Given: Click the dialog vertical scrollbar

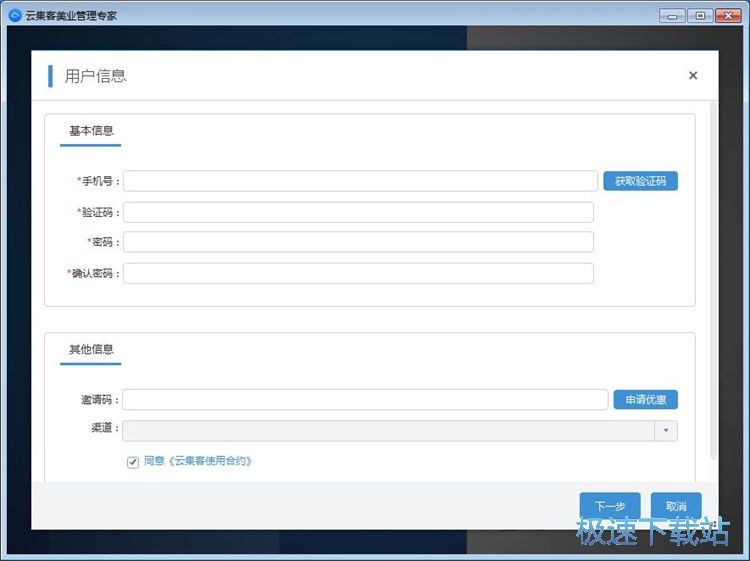Looking at the screenshot, I should [713, 280].
